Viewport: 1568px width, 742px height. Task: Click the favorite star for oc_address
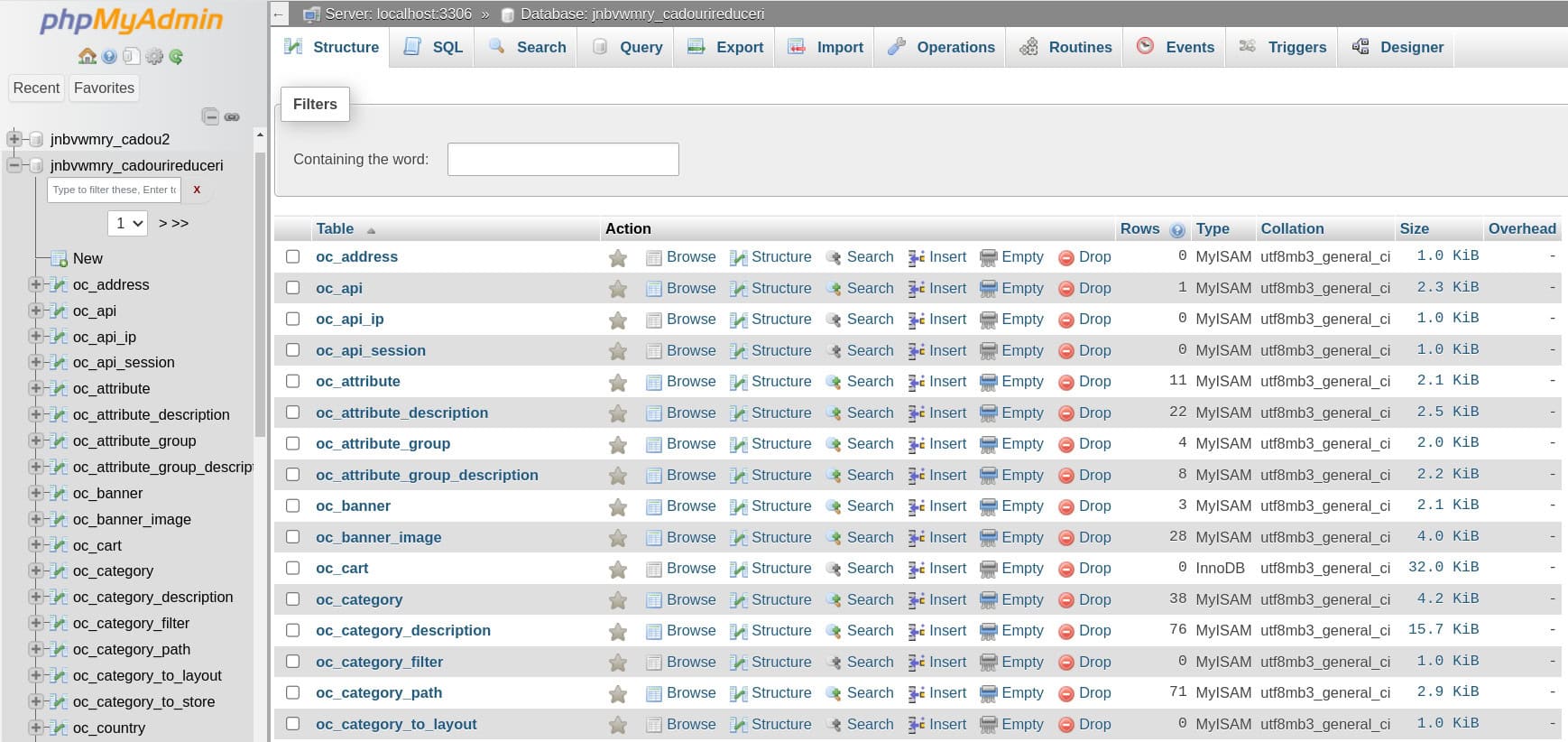coord(618,258)
